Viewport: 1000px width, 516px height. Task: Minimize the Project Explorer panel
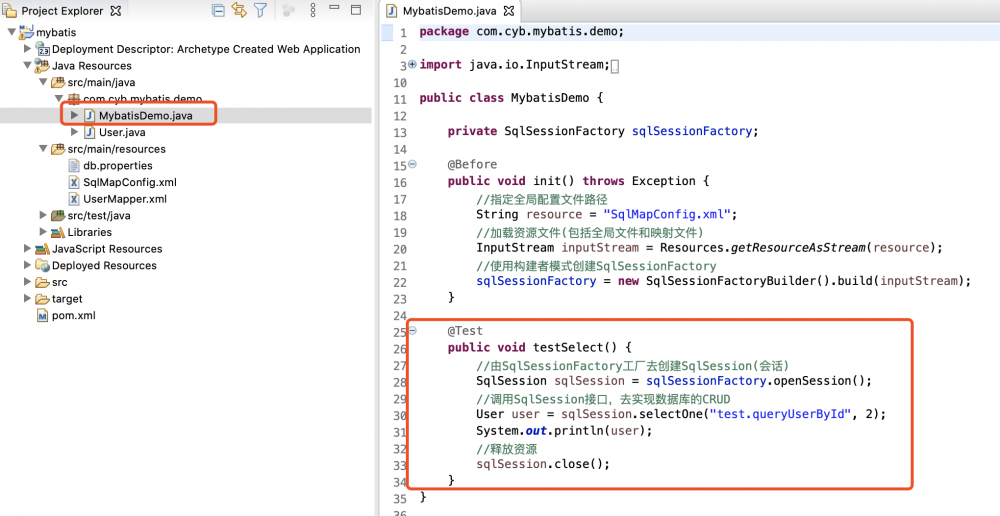334,7
